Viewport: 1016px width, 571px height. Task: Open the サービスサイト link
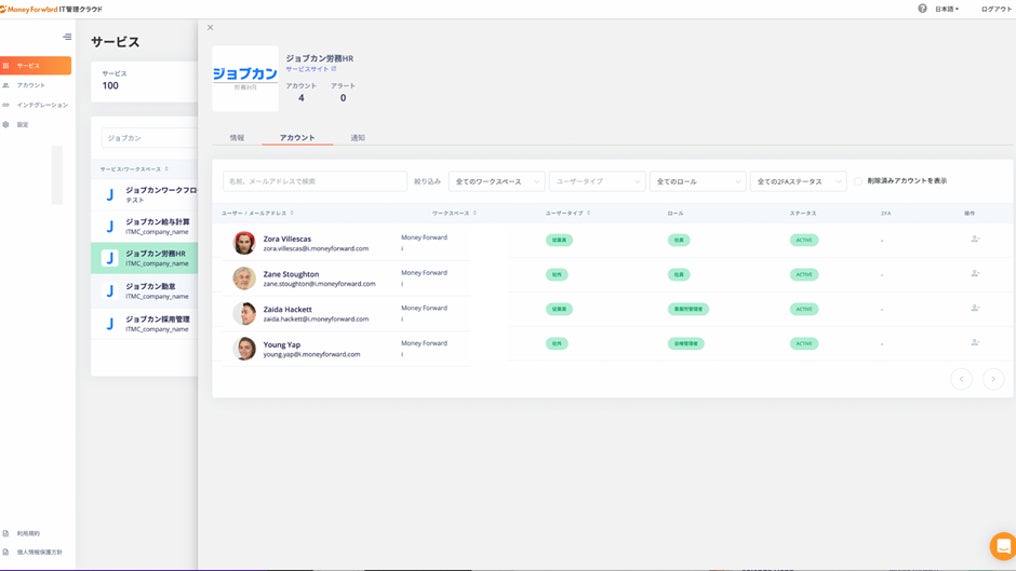(310, 69)
